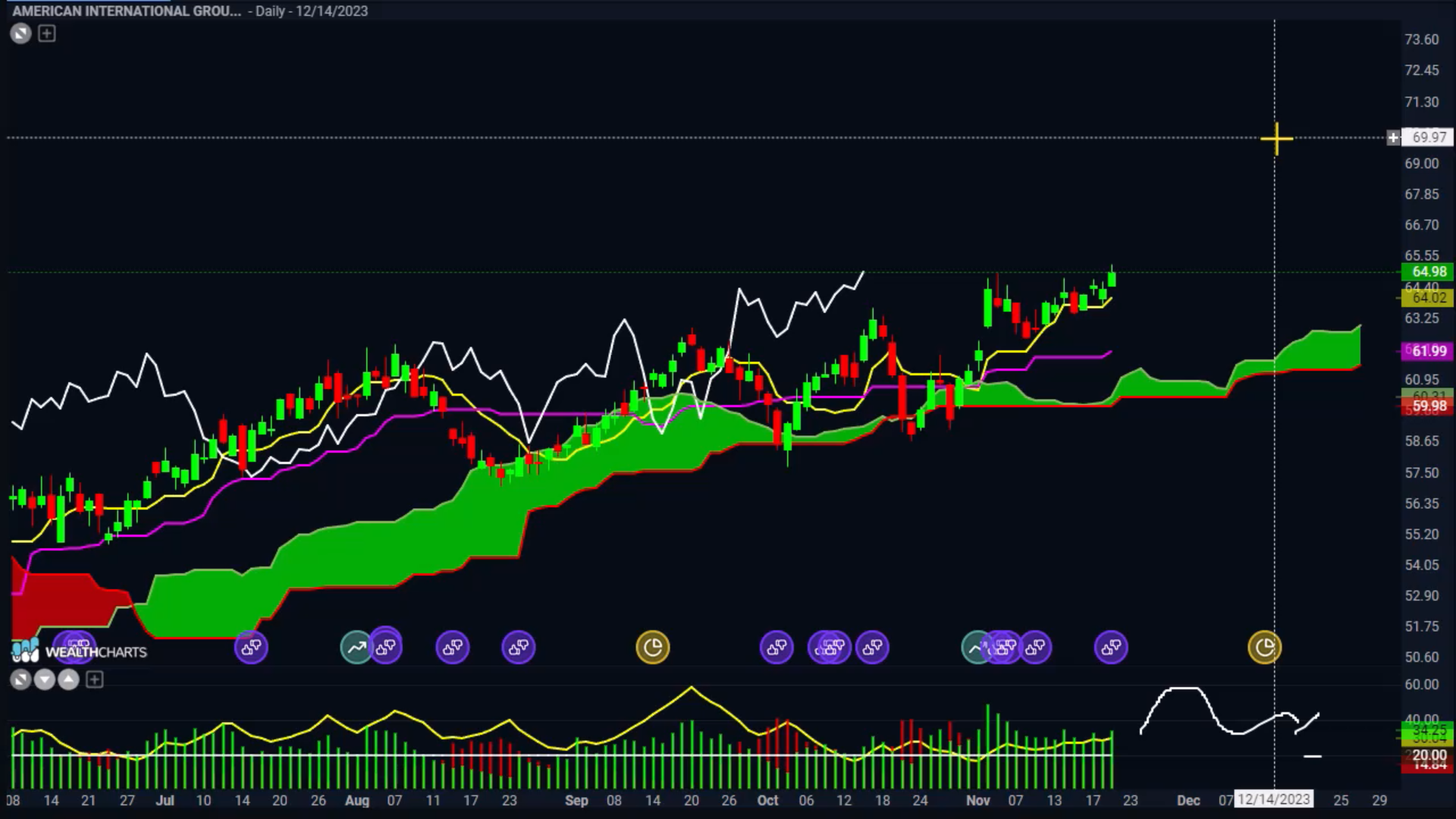1456x819 pixels.
Task: Click the American International Group chart title
Action: click(x=127, y=11)
